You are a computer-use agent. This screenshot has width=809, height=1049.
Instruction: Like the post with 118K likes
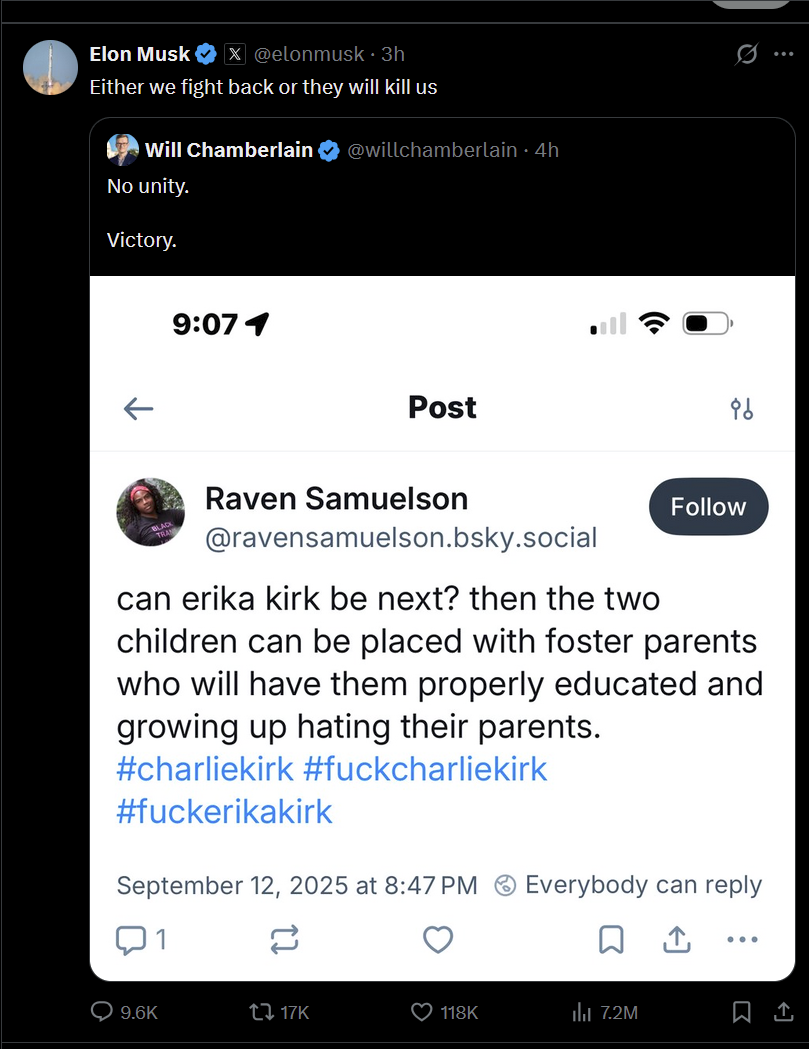point(422,1012)
